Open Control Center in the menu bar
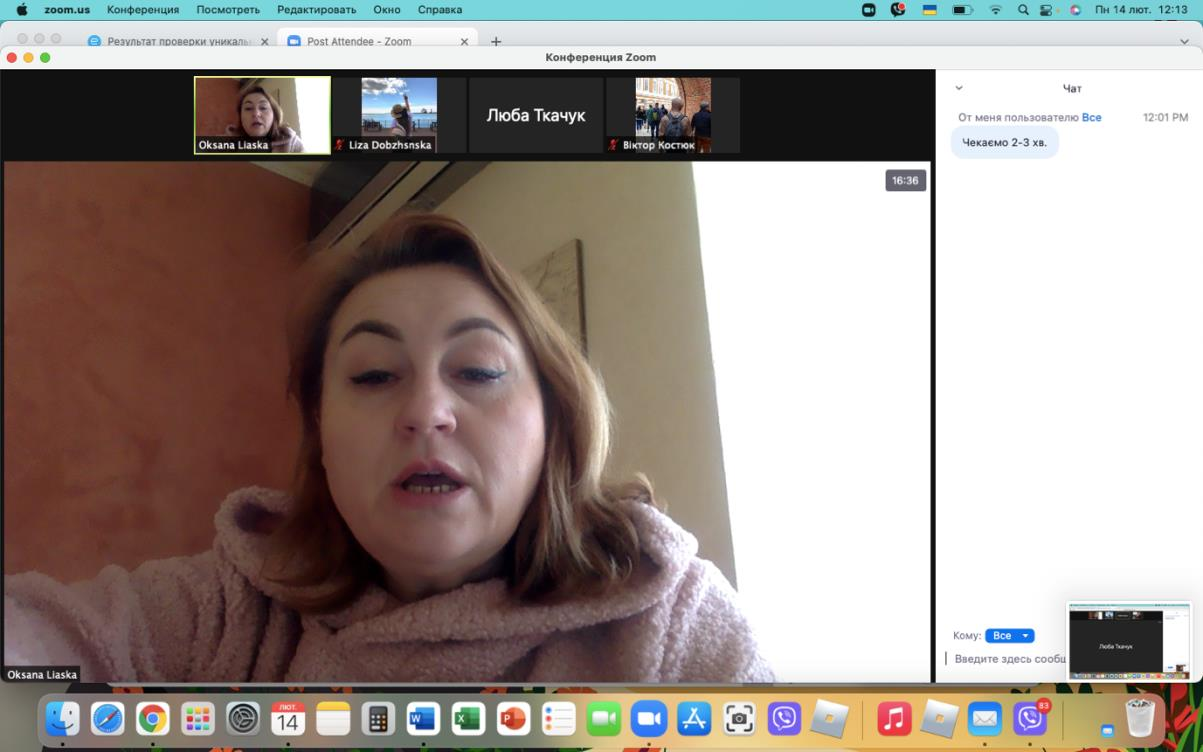1203x752 pixels. pos(1049,10)
